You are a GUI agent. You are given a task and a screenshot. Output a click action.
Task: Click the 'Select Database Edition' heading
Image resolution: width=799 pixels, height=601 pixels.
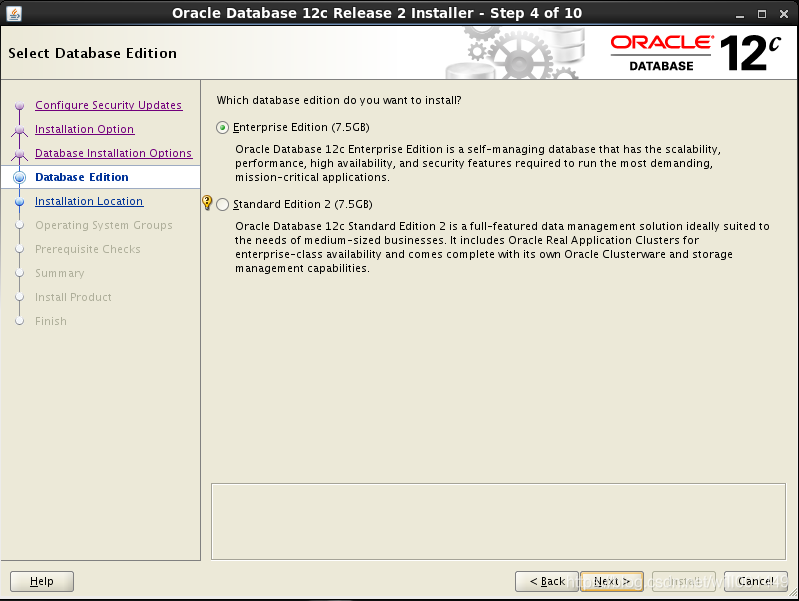92,53
